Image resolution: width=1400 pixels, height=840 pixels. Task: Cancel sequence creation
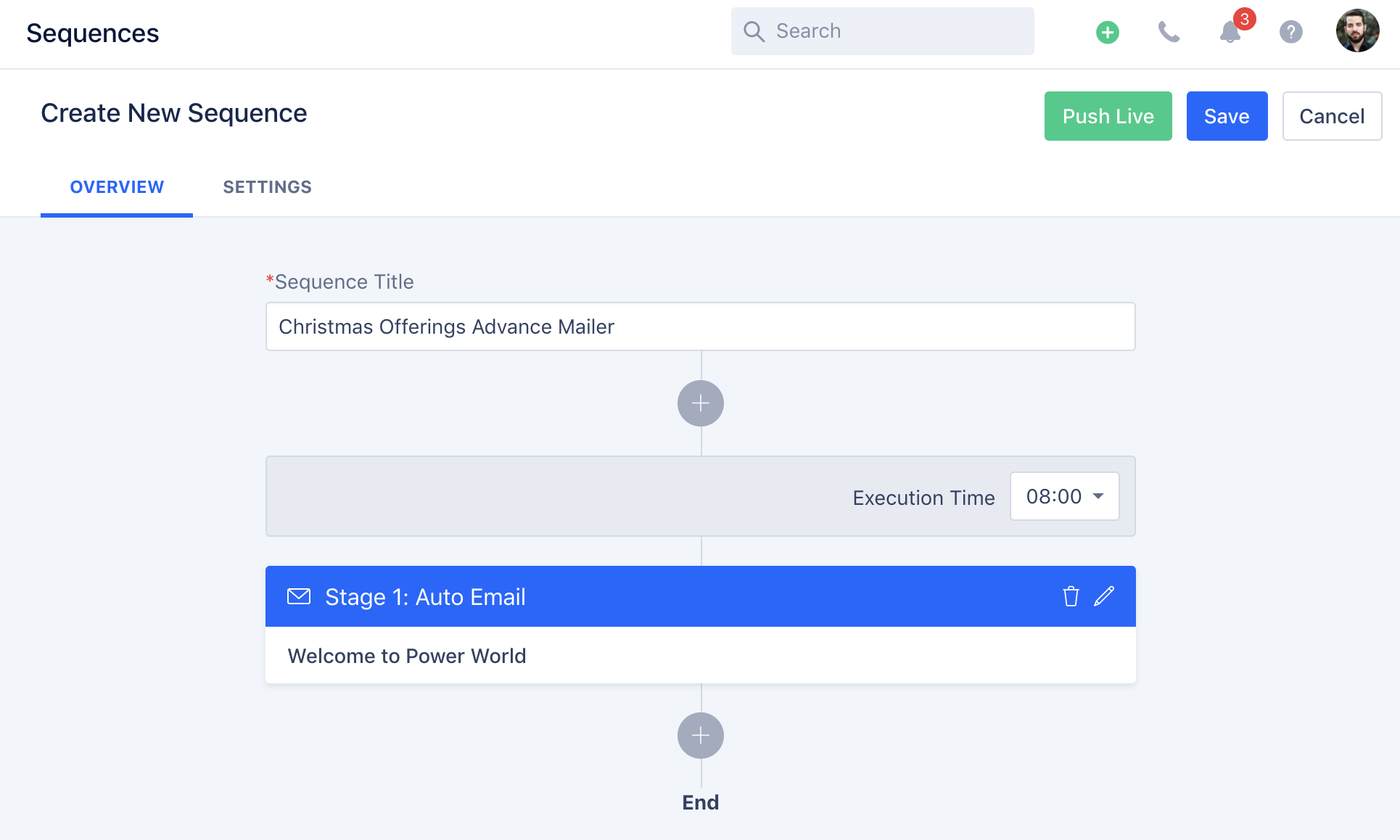click(1332, 116)
